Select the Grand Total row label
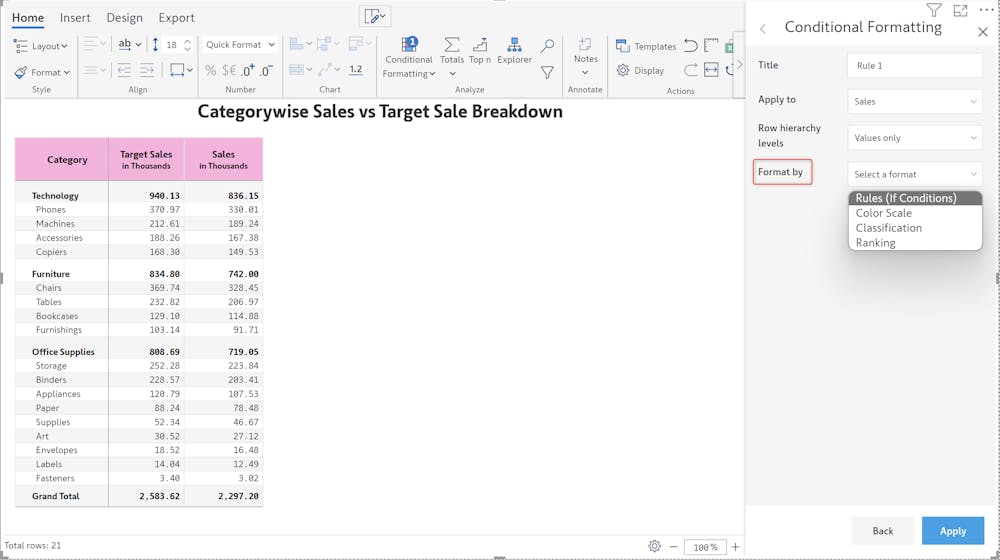 pyautogui.click(x=55, y=496)
